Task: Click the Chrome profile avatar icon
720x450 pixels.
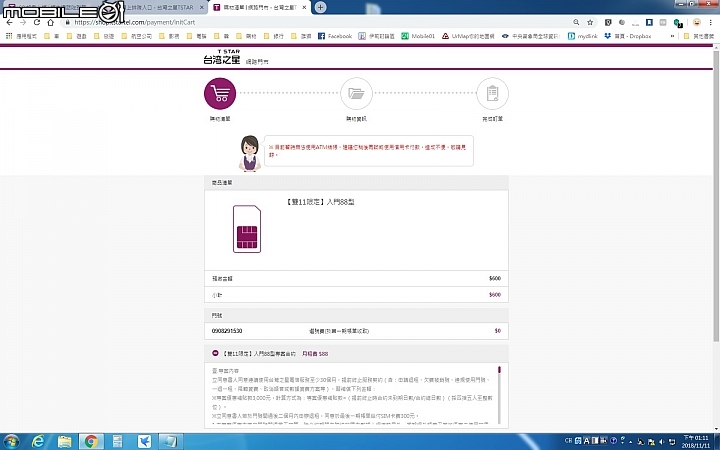Action: pyautogui.click(x=697, y=22)
